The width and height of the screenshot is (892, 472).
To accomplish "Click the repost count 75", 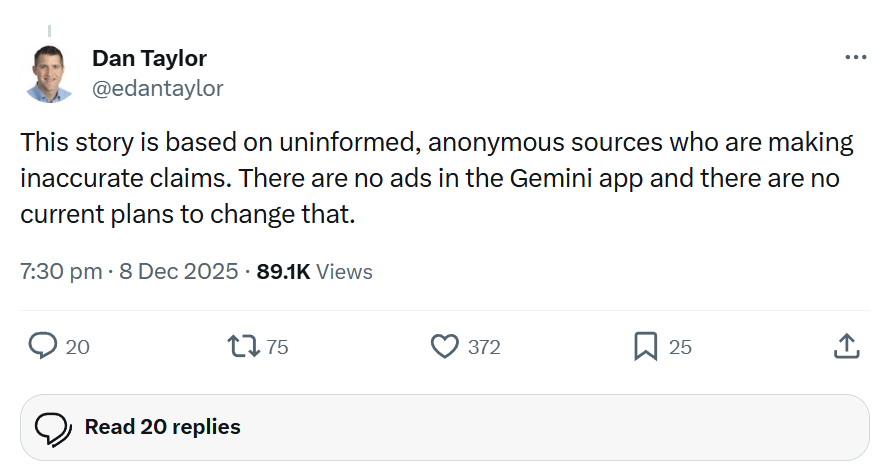I will (x=277, y=347).
